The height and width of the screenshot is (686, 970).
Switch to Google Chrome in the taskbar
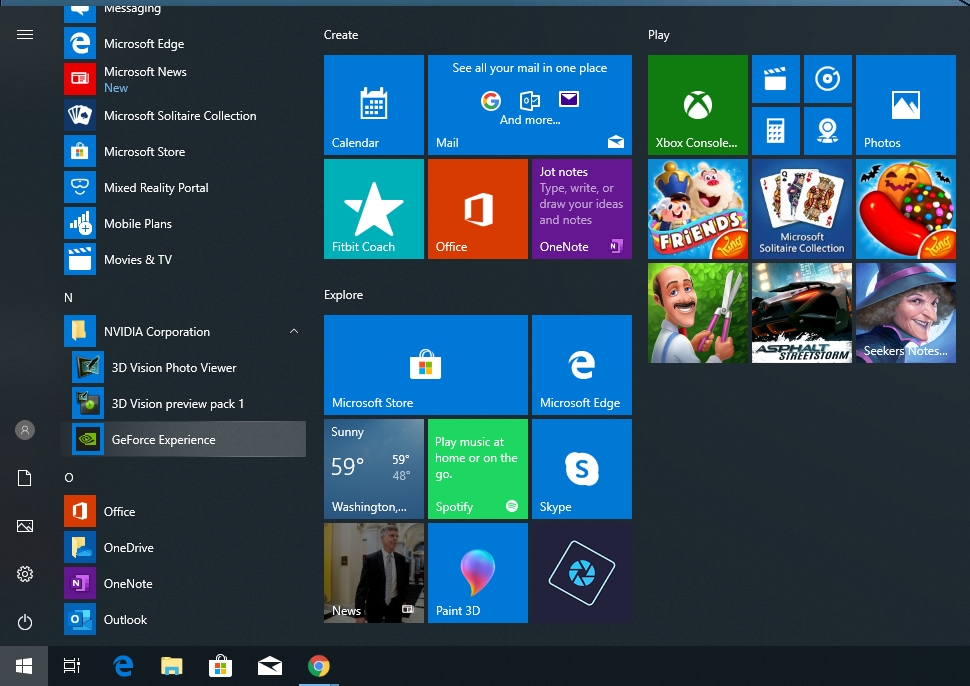pyautogui.click(x=319, y=666)
